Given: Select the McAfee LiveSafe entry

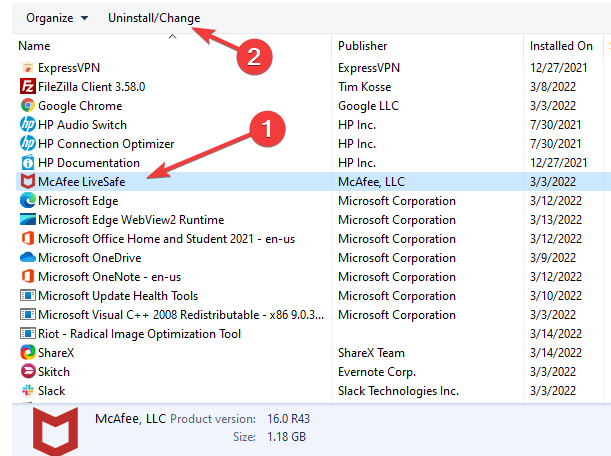Looking at the screenshot, I should pyautogui.click(x=81, y=182).
